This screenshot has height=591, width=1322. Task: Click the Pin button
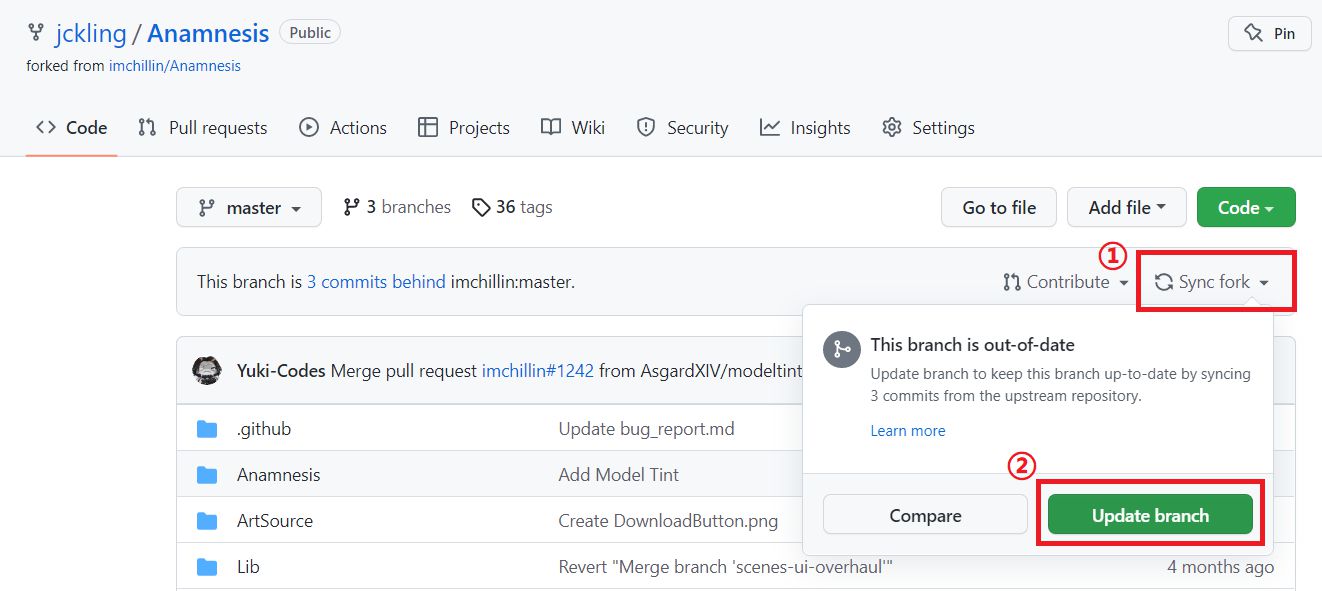point(1269,33)
